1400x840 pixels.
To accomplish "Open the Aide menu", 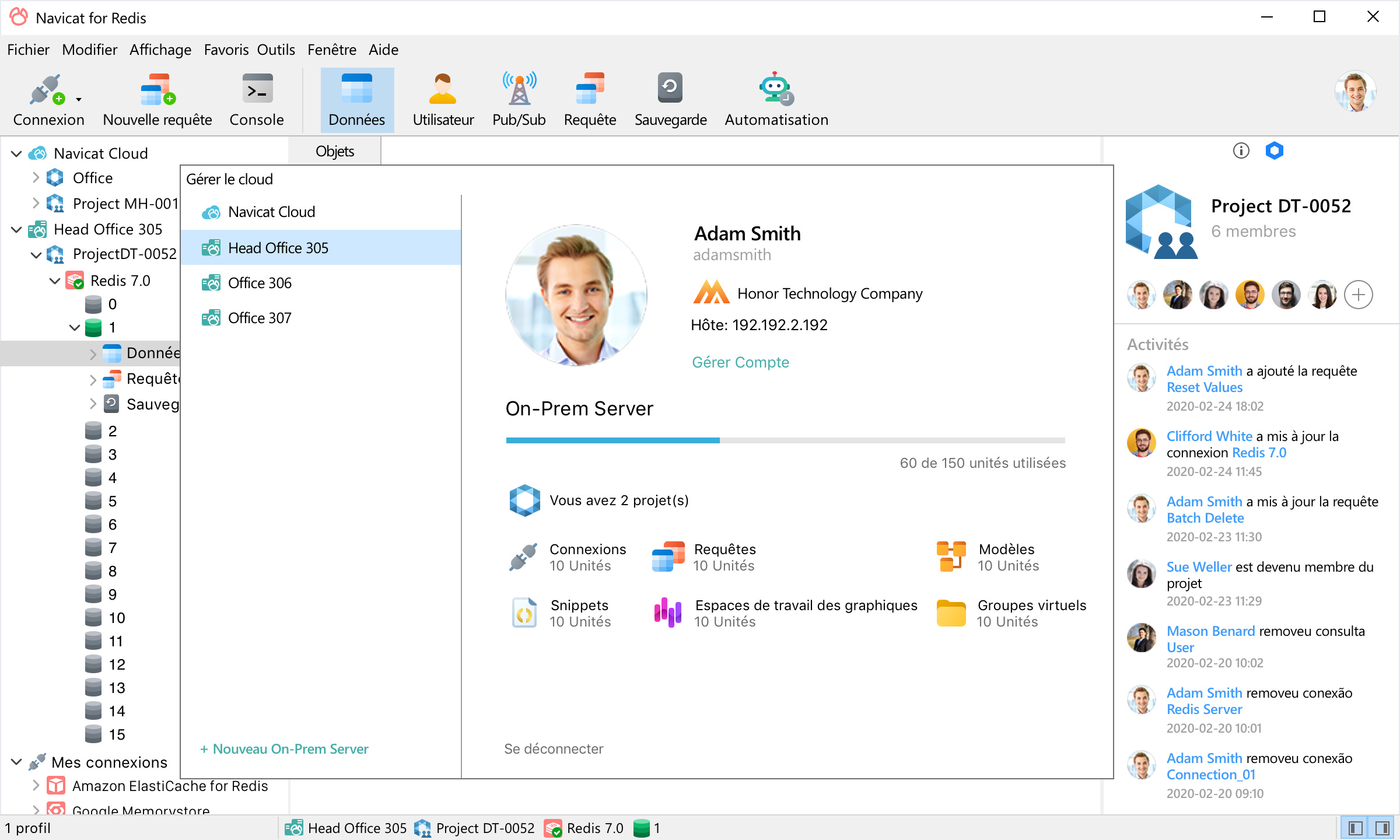I will [x=383, y=50].
